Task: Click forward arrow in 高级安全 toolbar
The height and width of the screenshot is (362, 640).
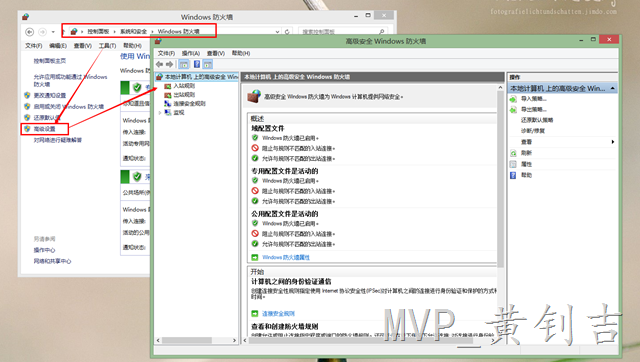Action: tap(169, 64)
